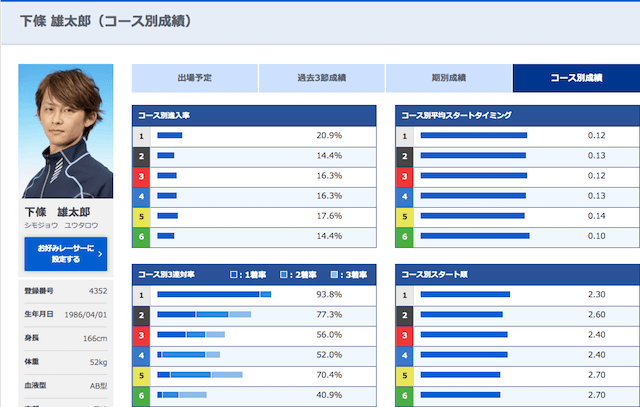Click green course 6 badge in コース別進入率
The image size is (640, 407).
coord(142,237)
